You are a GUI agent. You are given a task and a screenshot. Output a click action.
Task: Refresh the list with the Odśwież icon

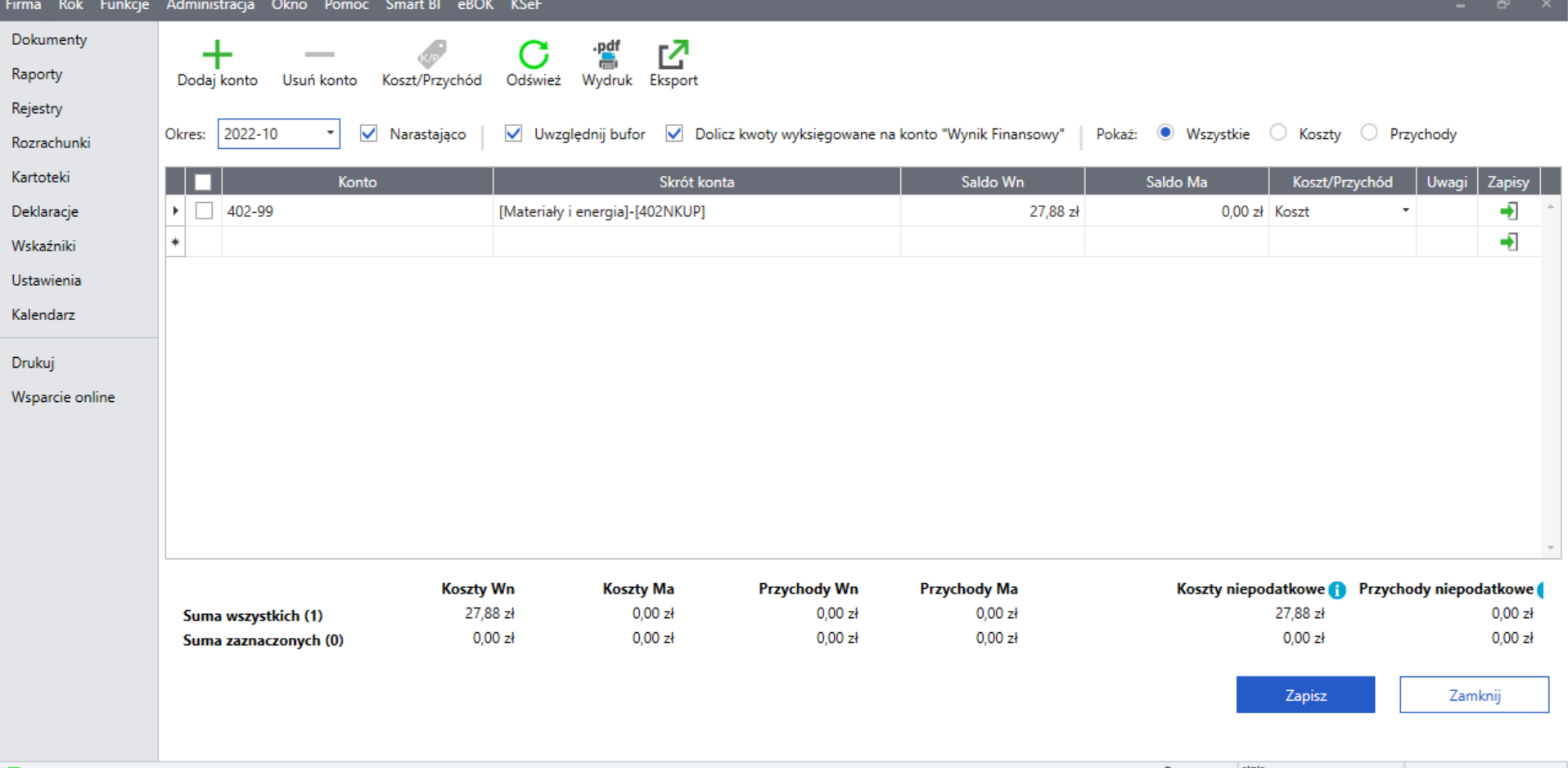534,54
